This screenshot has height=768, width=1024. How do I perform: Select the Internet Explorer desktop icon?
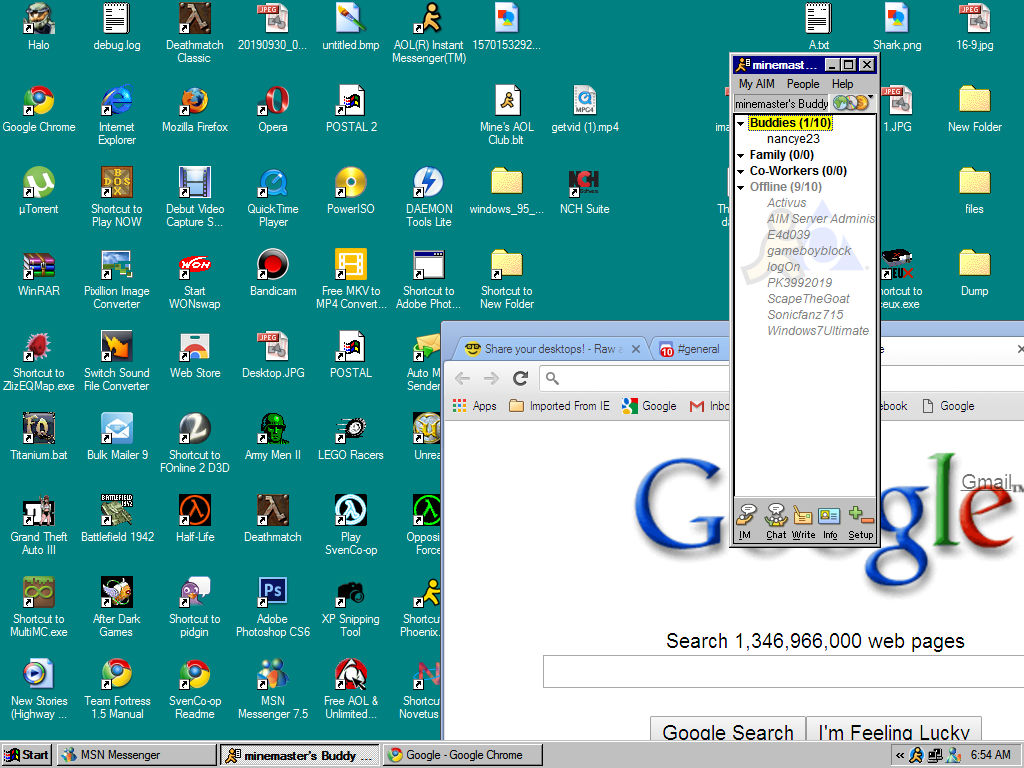(117, 116)
